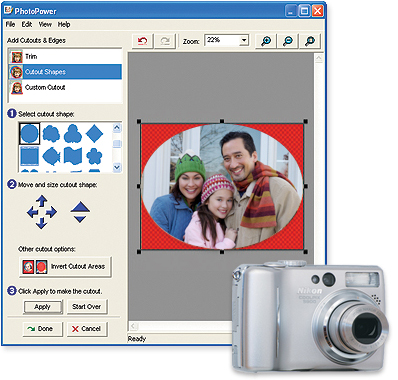Click the zoom in magnifier
This screenshot has width=398, height=380.
[x=266, y=41]
